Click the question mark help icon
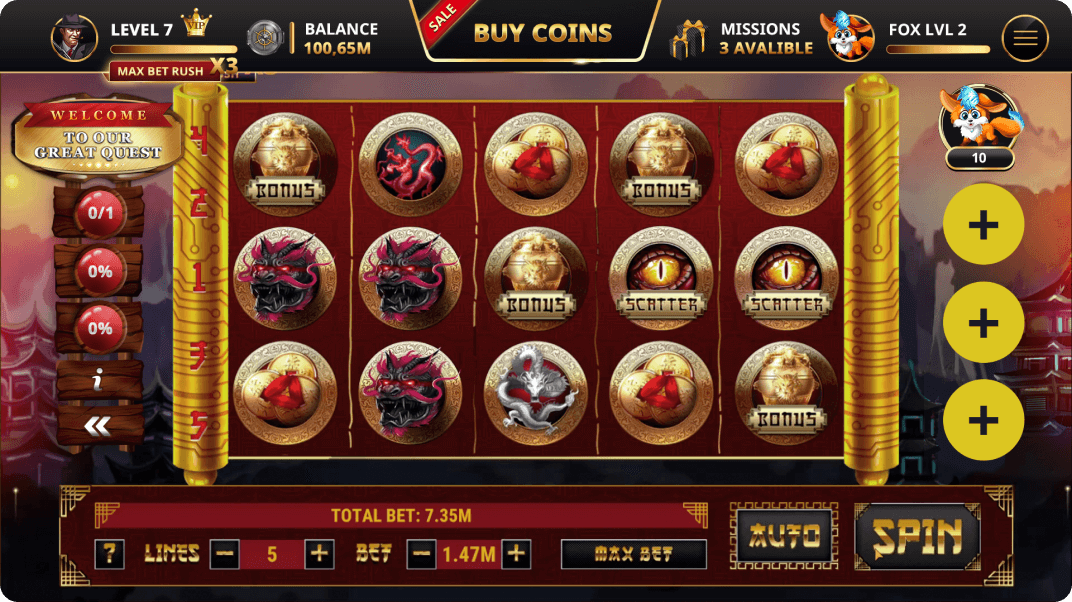The image size is (1072, 602). 109,553
